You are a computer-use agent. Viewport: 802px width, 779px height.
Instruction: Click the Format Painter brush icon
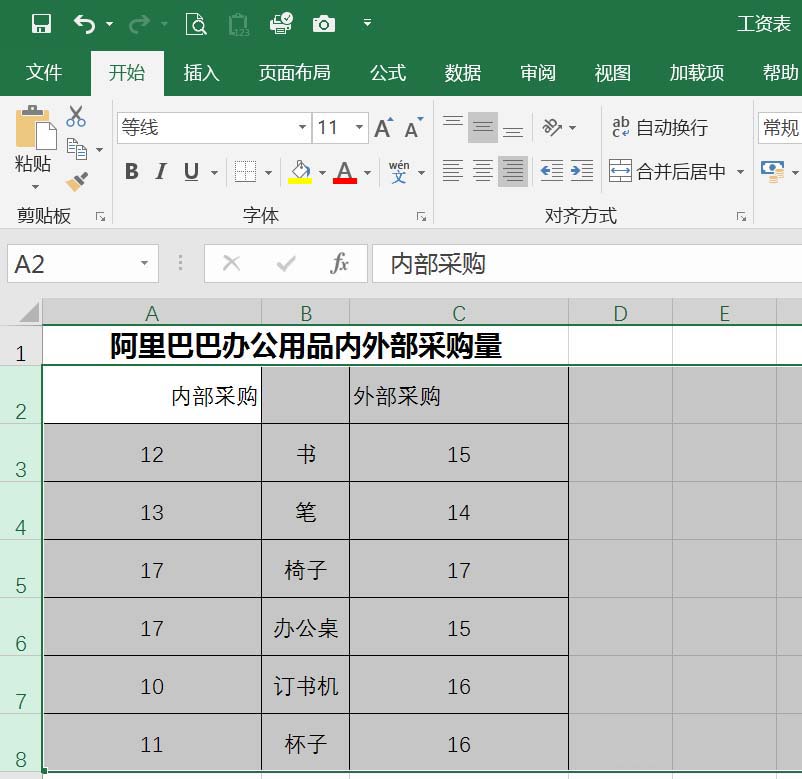click(x=77, y=182)
